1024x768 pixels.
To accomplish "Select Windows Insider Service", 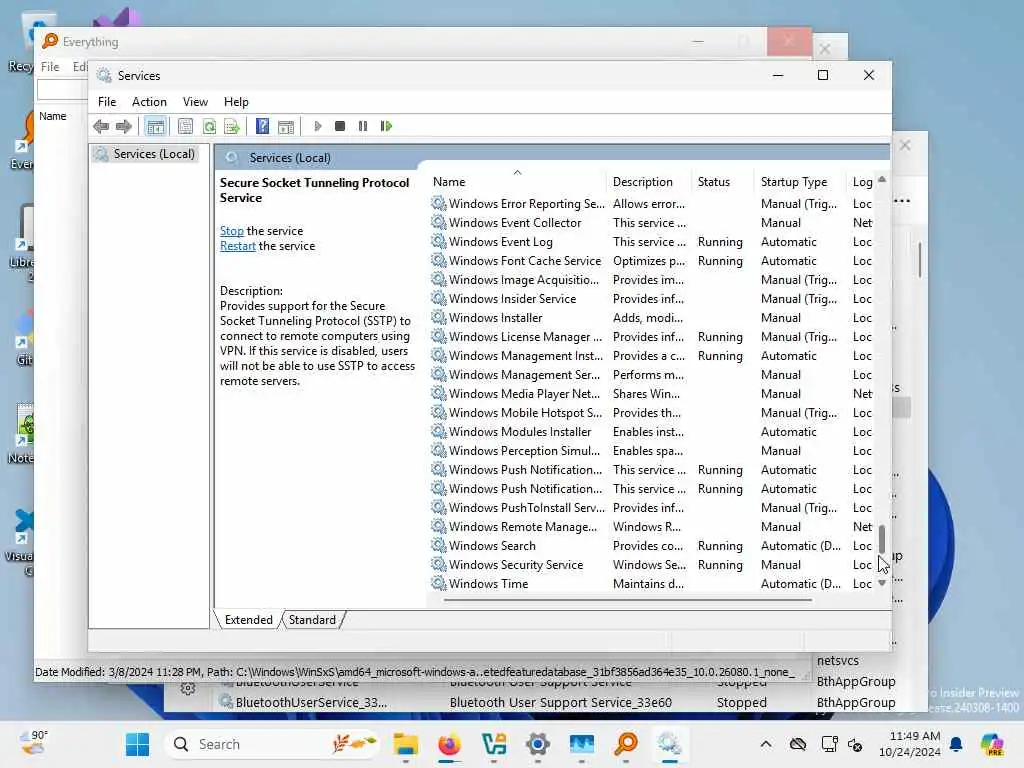I will [651, 298].
